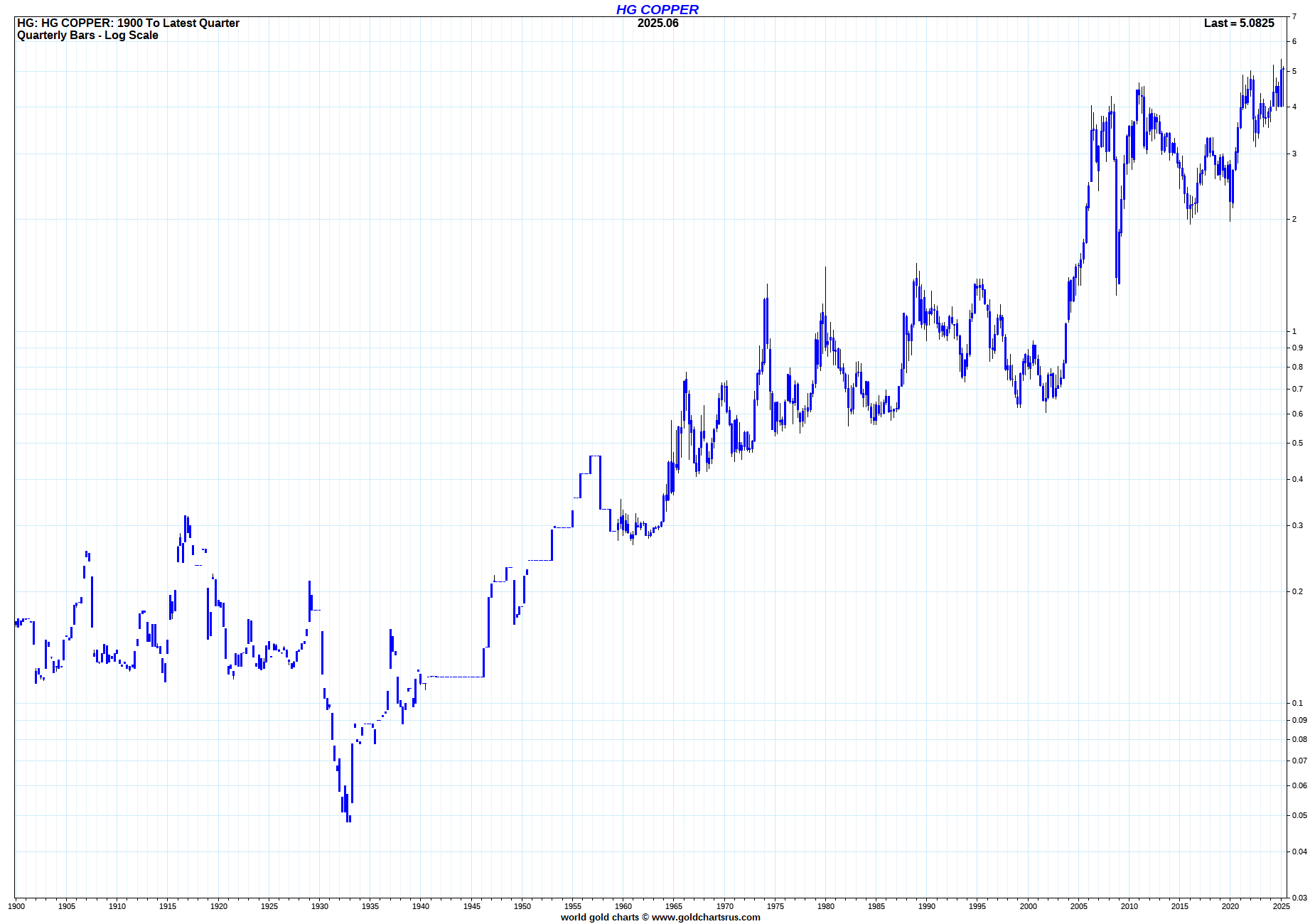Click the 1 price axis label
This screenshot has width=1315, height=924.
click(1294, 331)
